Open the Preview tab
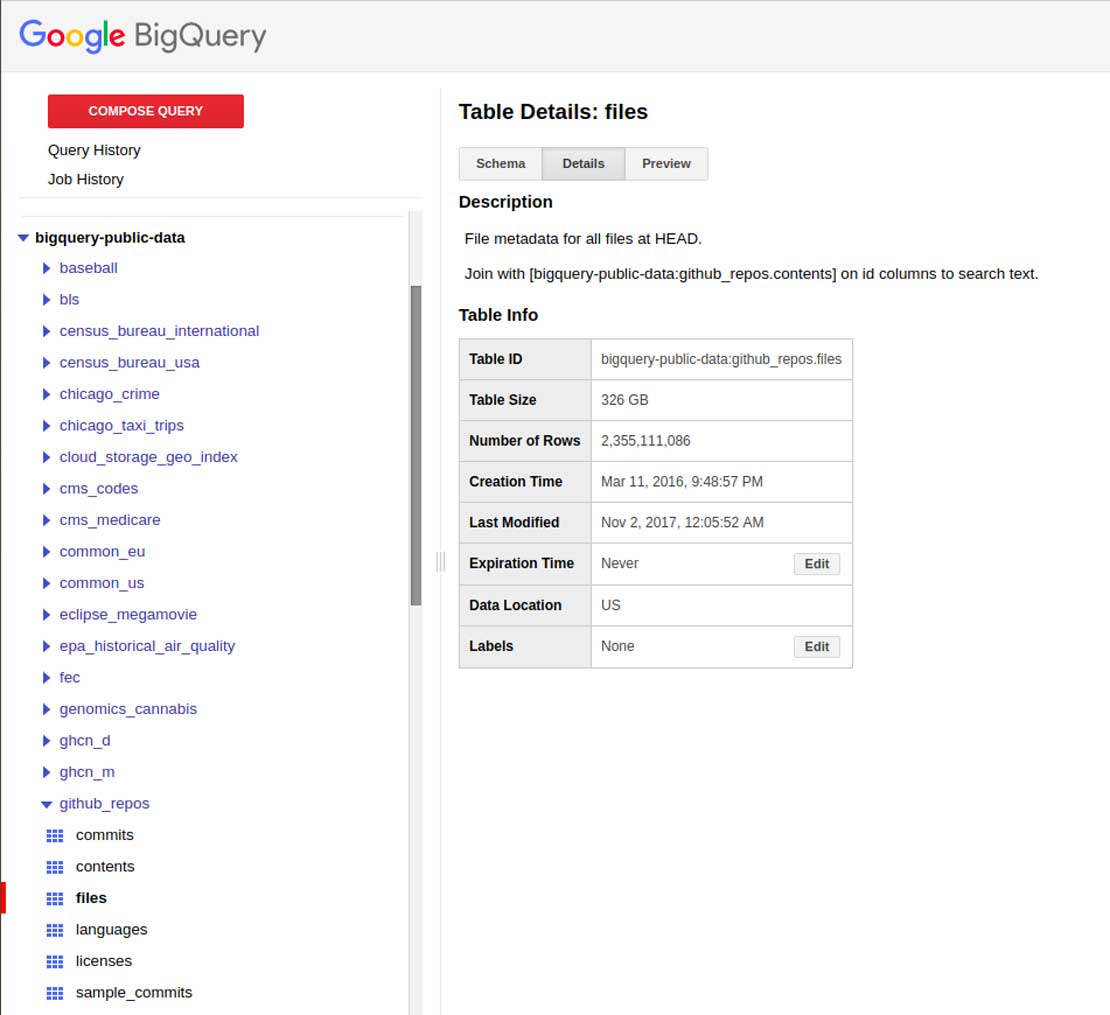This screenshot has width=1110, height=1015. 666,164
